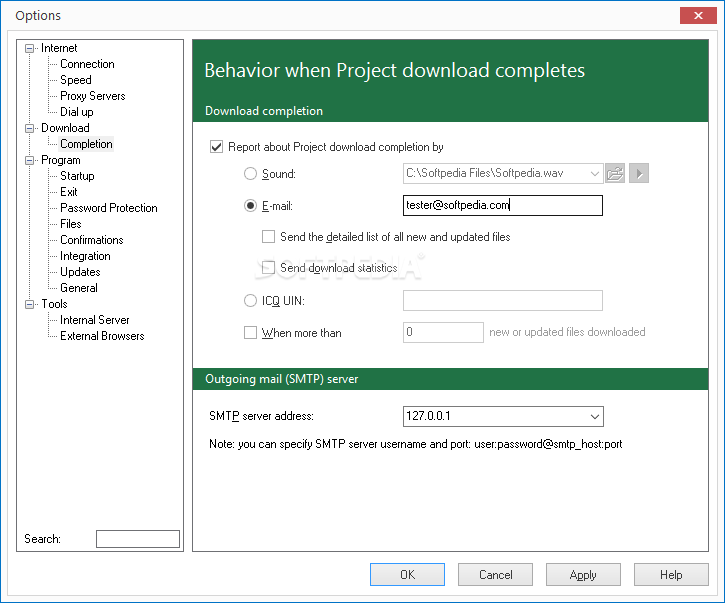Browse for sound file with folder icon
This screenshot has height=603, width=725.
pos(615,173)
